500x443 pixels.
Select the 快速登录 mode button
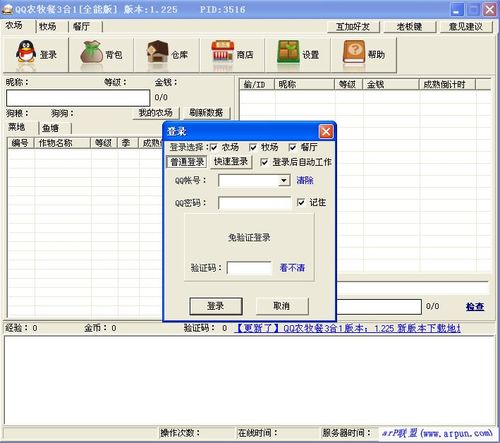pos(231,162)
